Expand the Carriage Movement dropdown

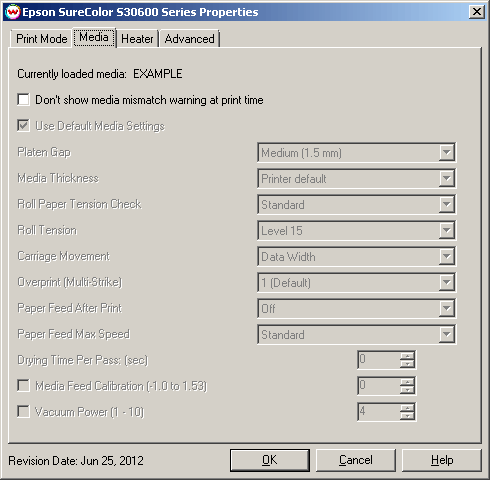pyautogui.click(x=356, y=257)
